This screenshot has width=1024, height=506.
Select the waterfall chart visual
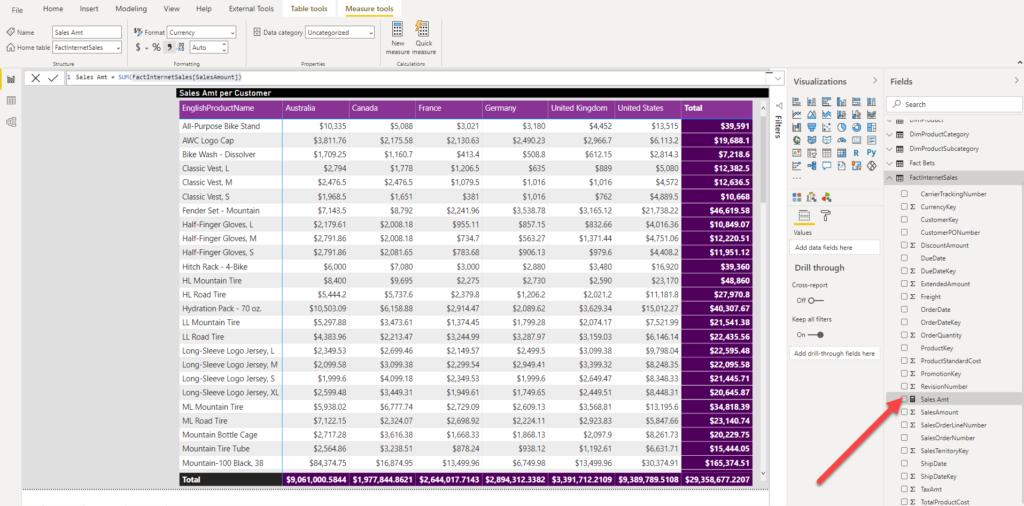(797, 127)
